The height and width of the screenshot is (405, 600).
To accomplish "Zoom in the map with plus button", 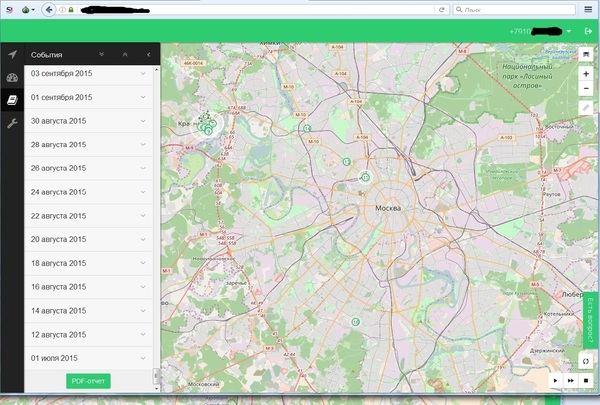I will [585, 74].
